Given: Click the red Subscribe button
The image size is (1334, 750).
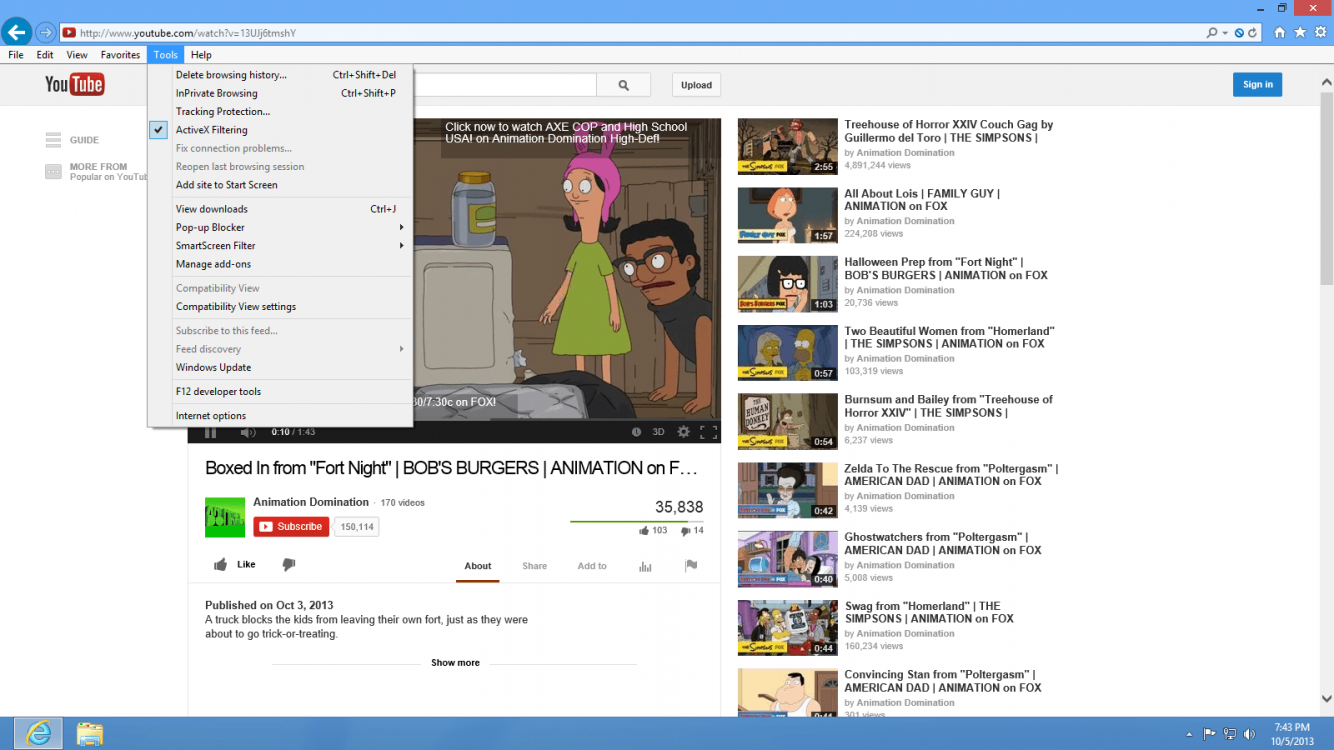Looking at the screenshot, I should [x=291, y=527].
